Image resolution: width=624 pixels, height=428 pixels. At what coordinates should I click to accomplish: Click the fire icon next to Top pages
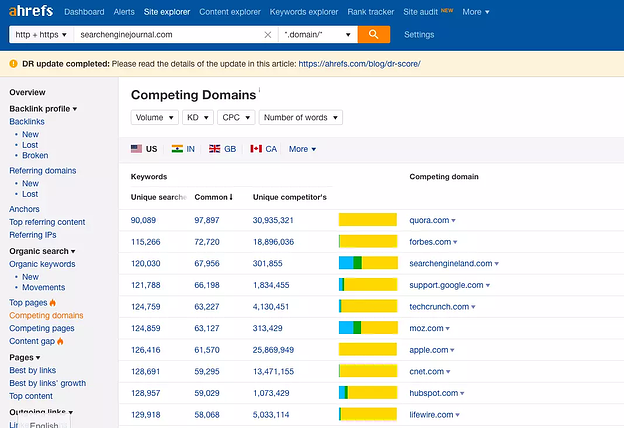[53, 303]
